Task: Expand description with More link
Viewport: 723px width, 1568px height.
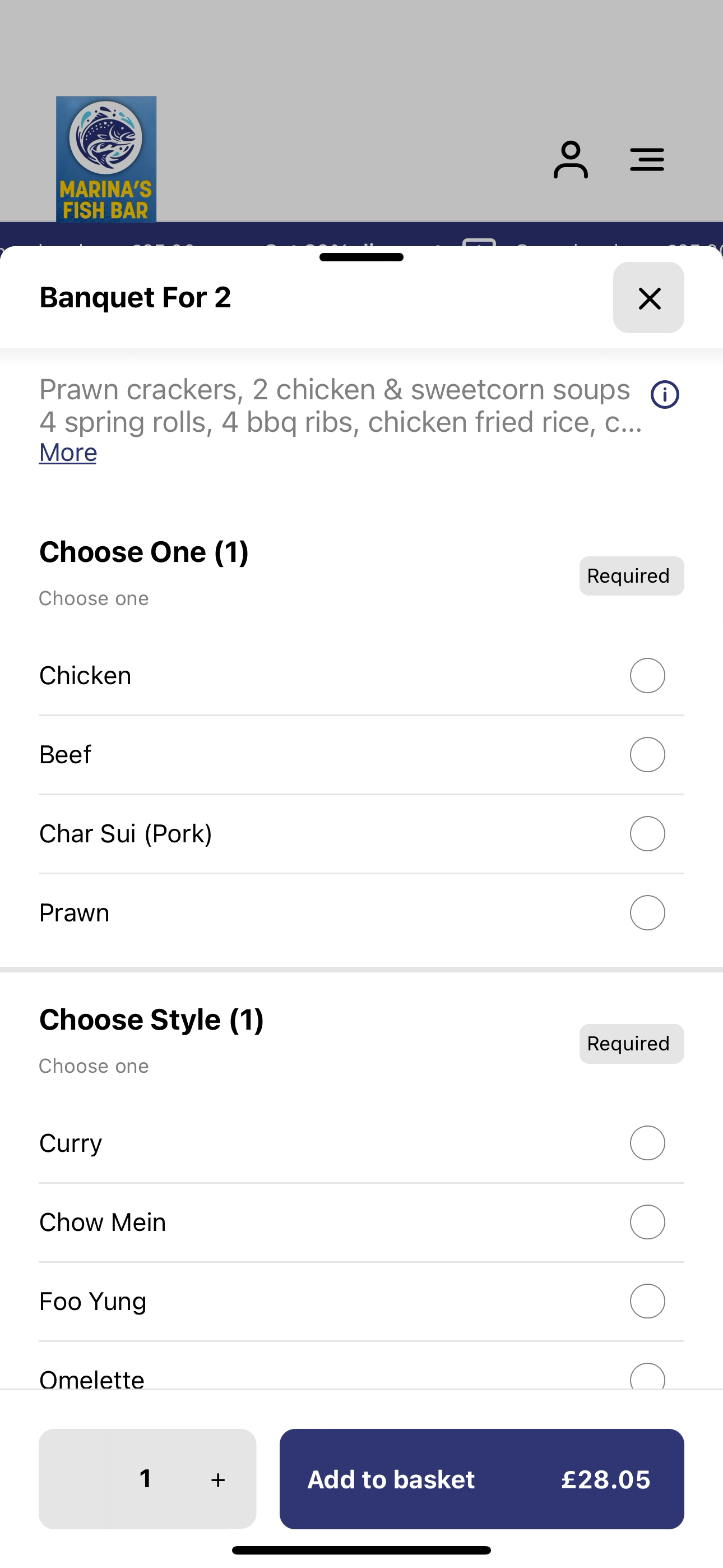Action: point(68,452)
